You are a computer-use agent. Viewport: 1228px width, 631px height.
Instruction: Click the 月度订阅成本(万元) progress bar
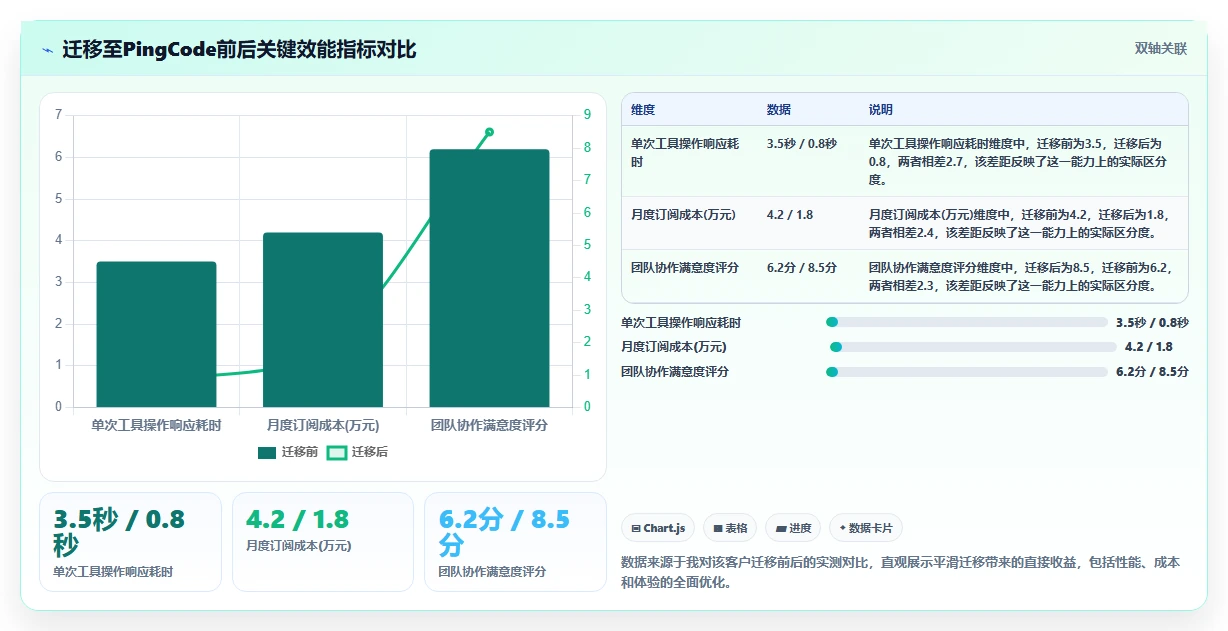[x=973, y=347]
